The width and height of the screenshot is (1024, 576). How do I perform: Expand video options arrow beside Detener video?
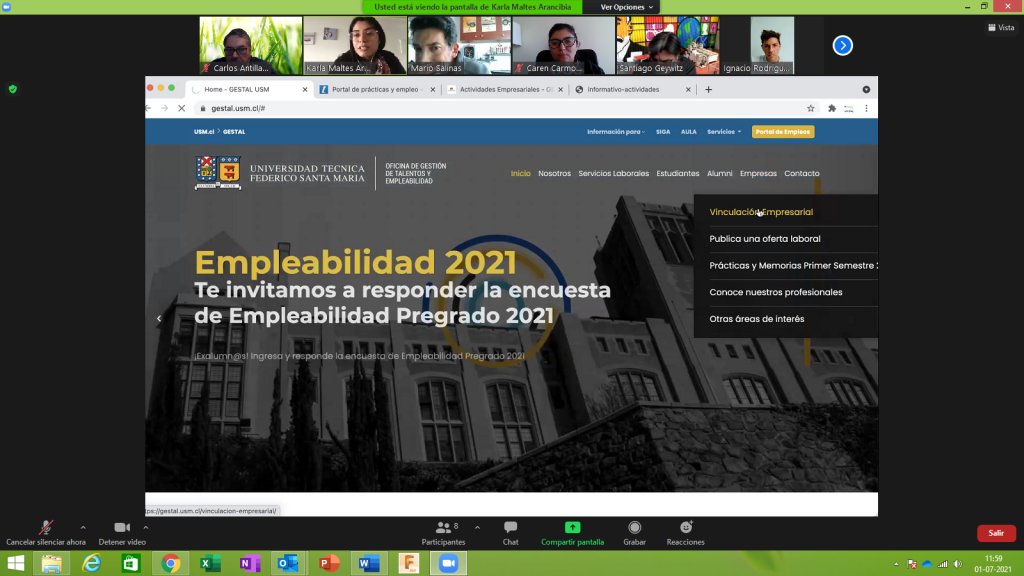(x=156, y=527)
